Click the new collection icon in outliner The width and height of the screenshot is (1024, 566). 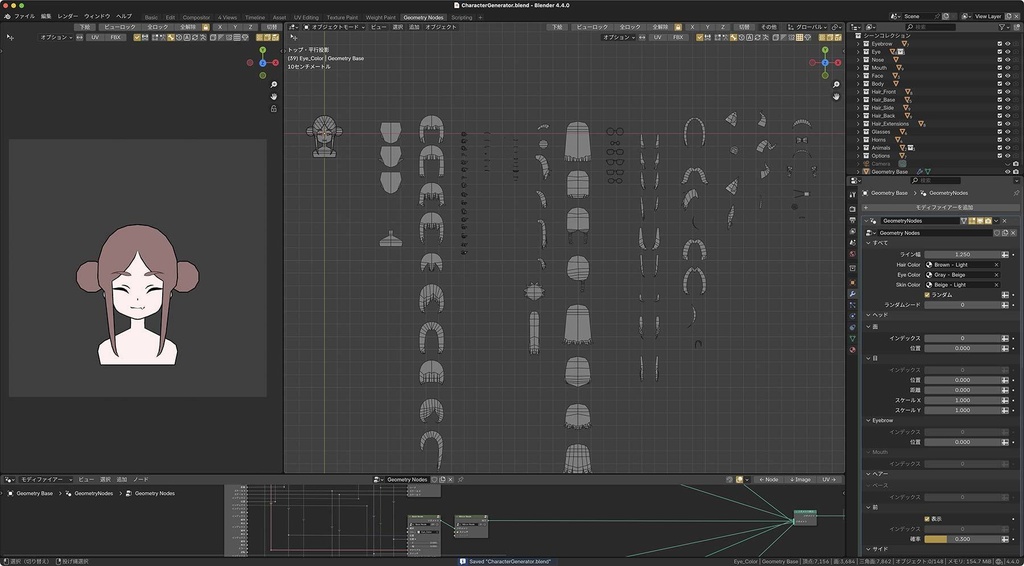[1016, 27]
